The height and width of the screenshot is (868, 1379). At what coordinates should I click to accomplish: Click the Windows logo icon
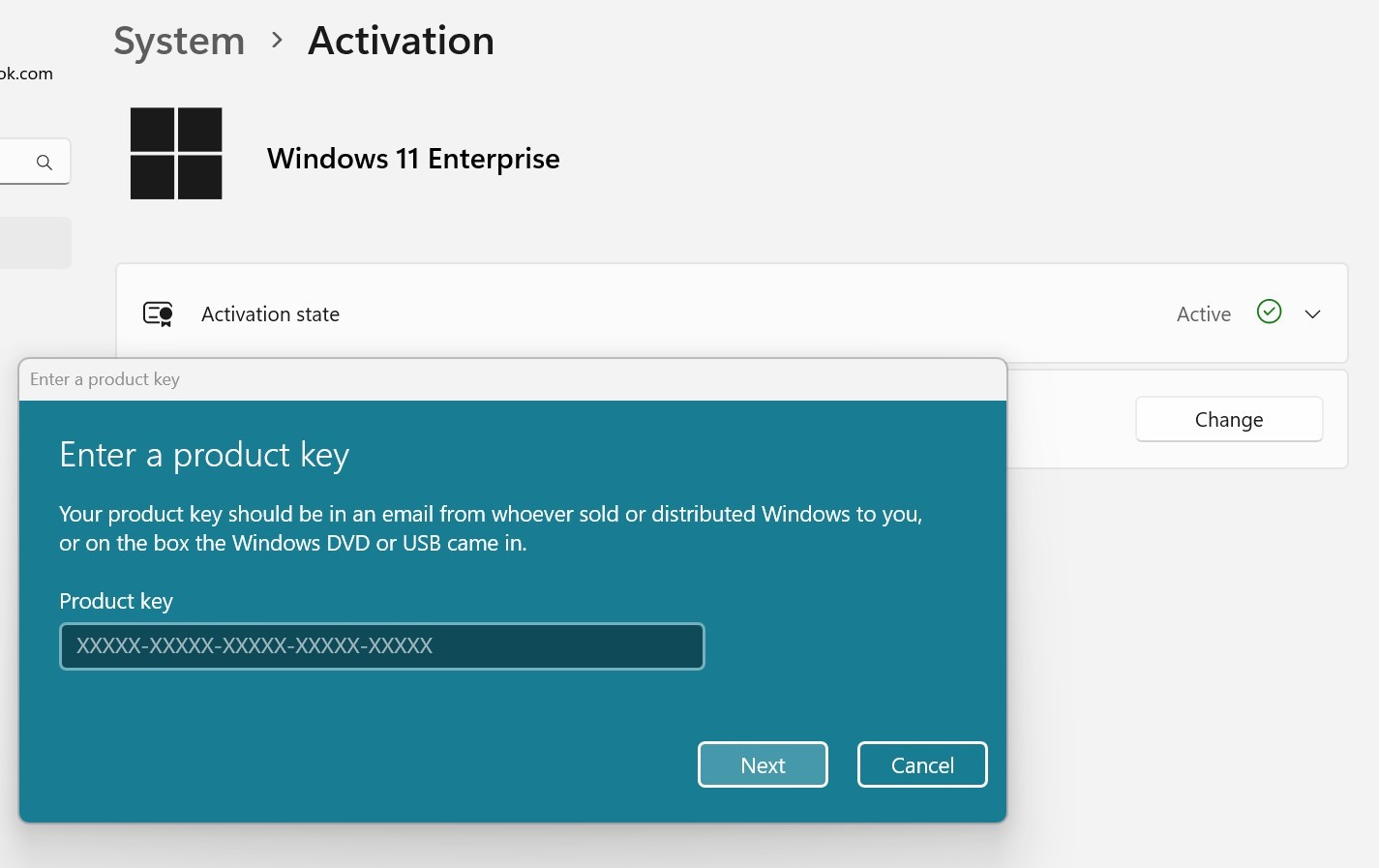176,154
